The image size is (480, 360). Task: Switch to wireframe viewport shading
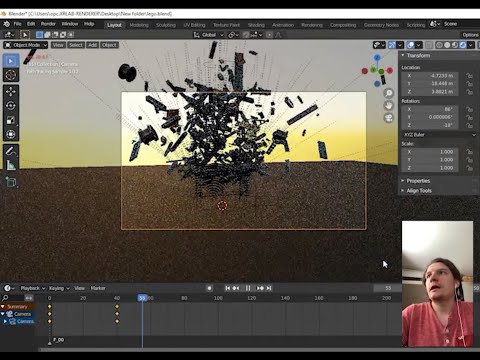[440, 45]
